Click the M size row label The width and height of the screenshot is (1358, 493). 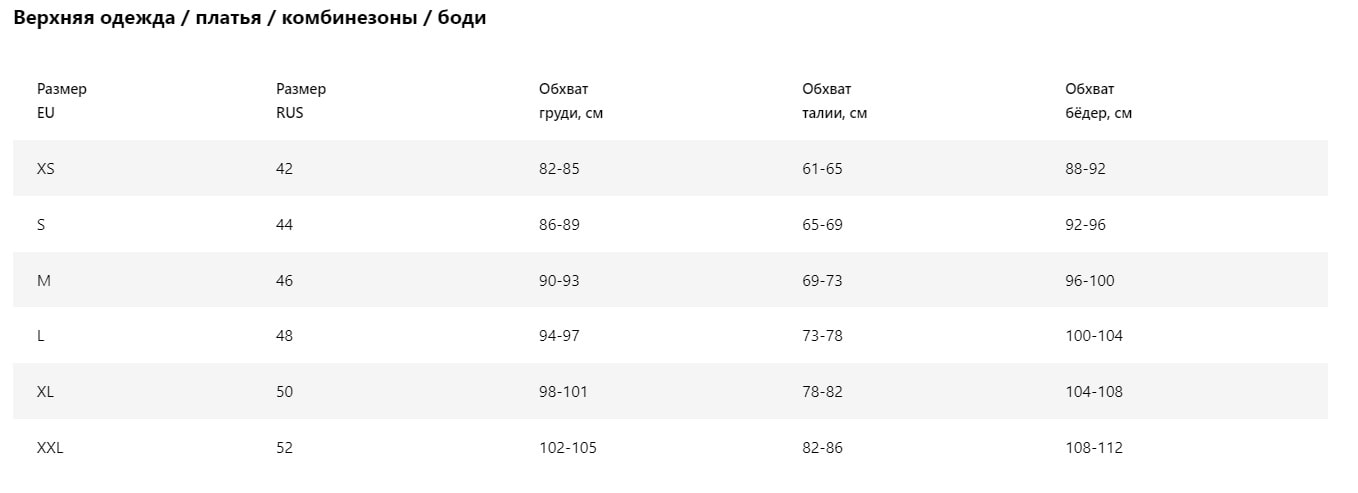(x=44, y=281)
